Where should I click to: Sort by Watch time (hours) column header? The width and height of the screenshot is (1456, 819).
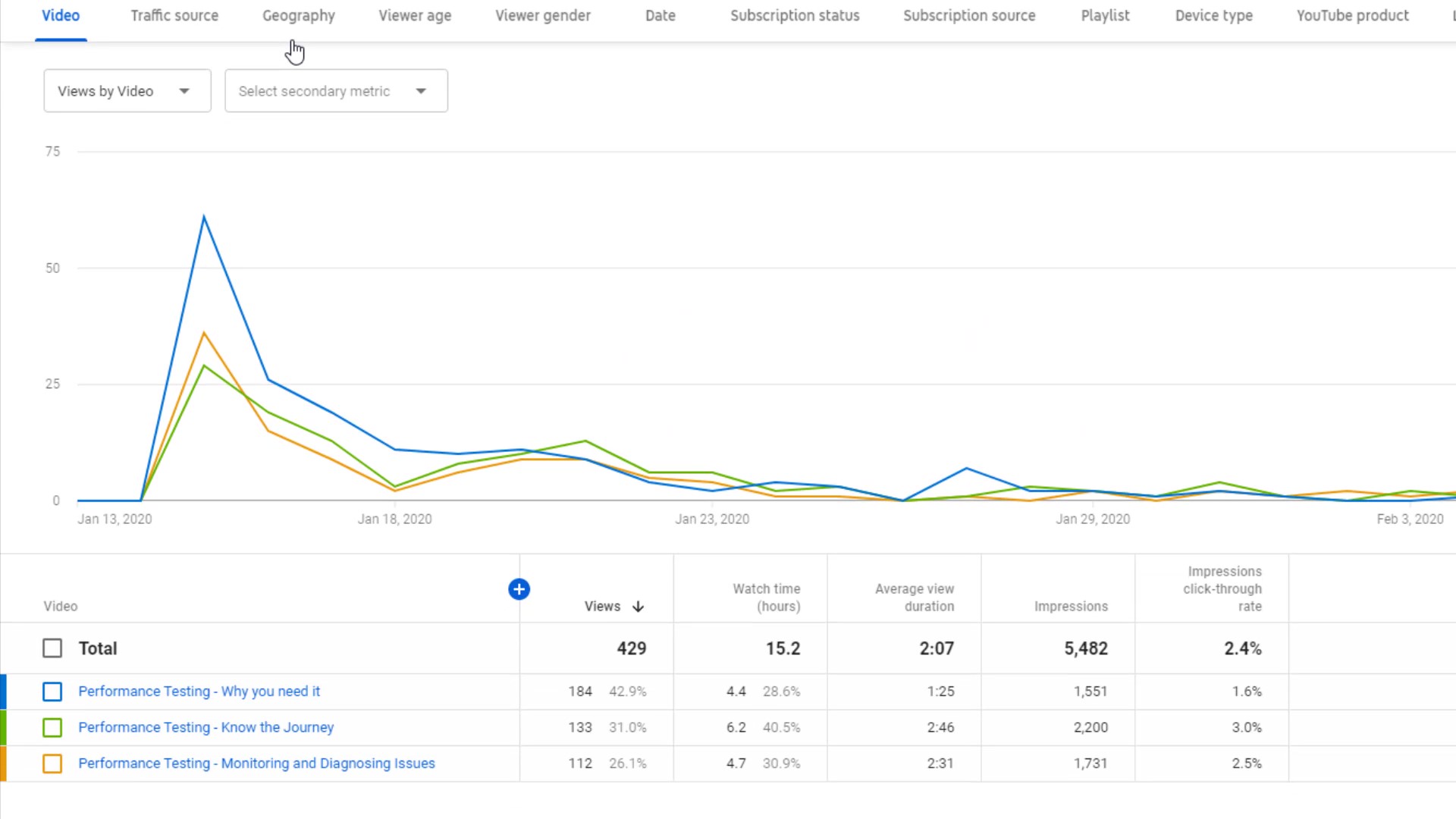[766, 598]
